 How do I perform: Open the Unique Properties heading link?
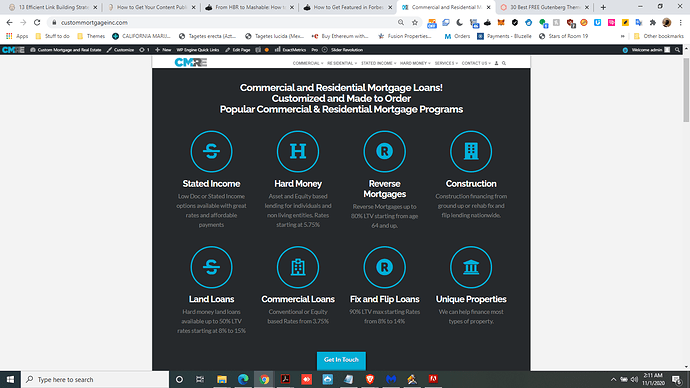tap(471, 299)
